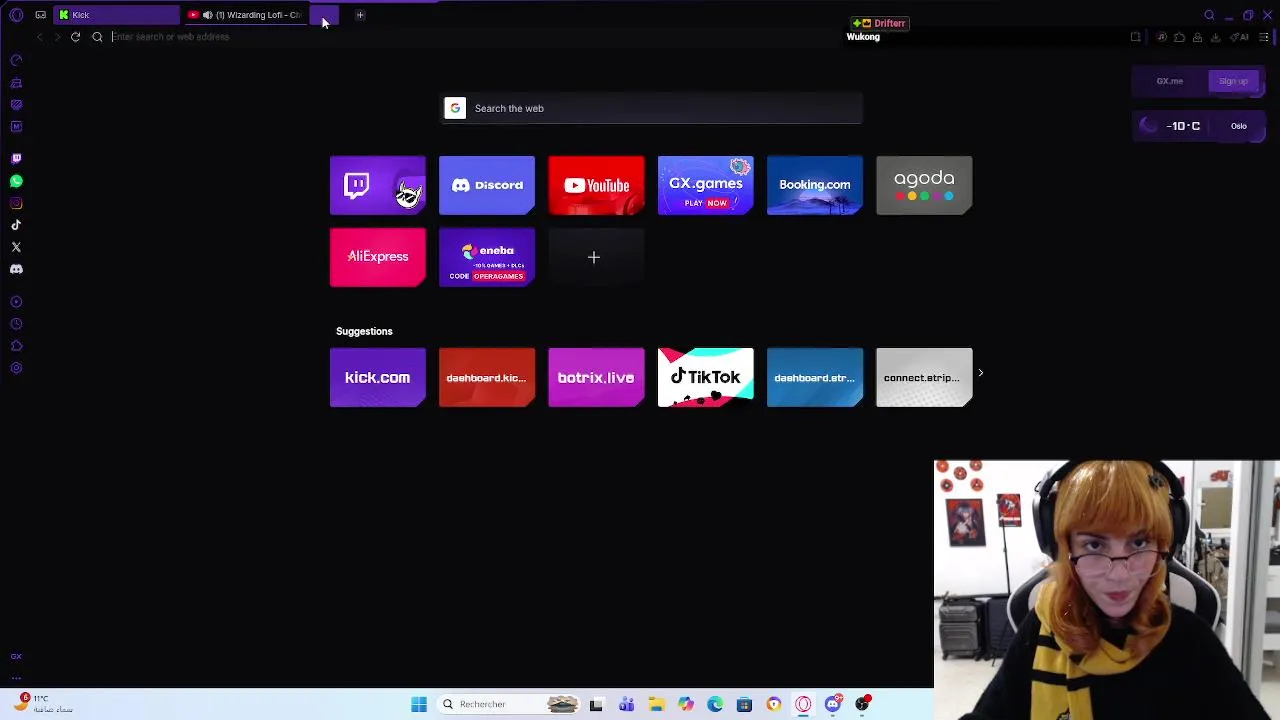Image resolution: width=1280 pixels, height=720 pixels.
Task: Open the AliExpress speed dial tile
Action: tap(378, 257)
